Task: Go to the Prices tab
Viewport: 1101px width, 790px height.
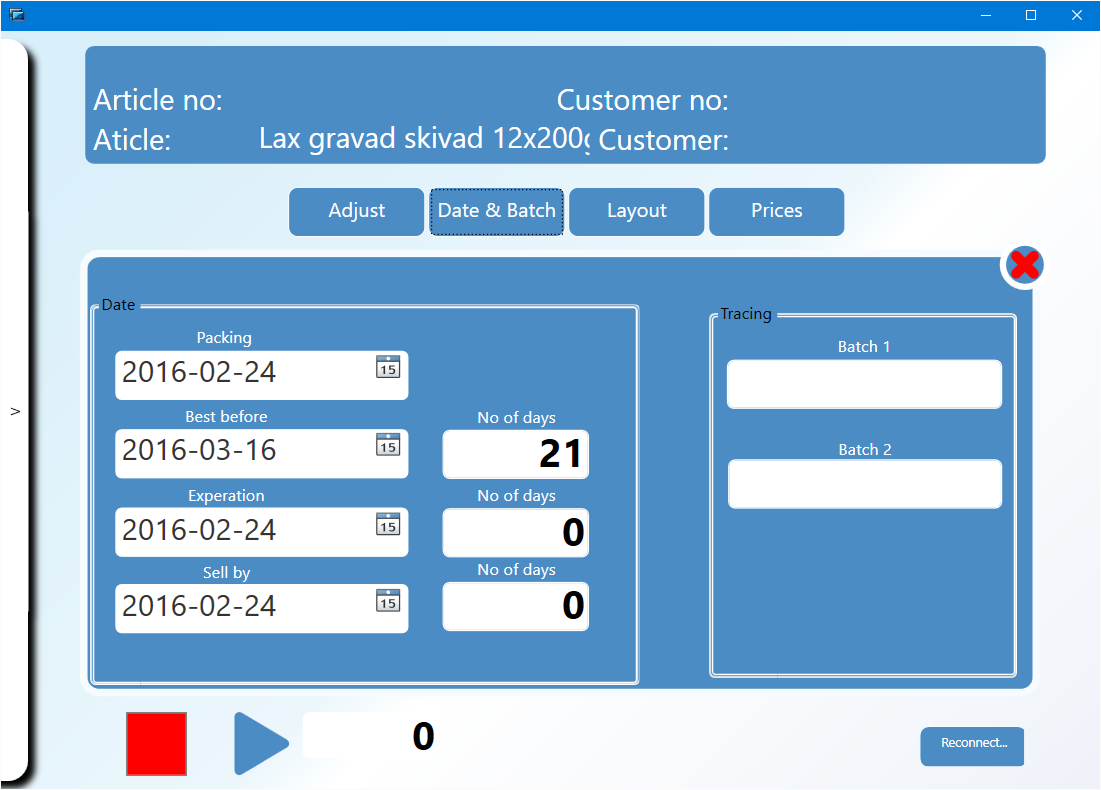Action: coord(777,211)
